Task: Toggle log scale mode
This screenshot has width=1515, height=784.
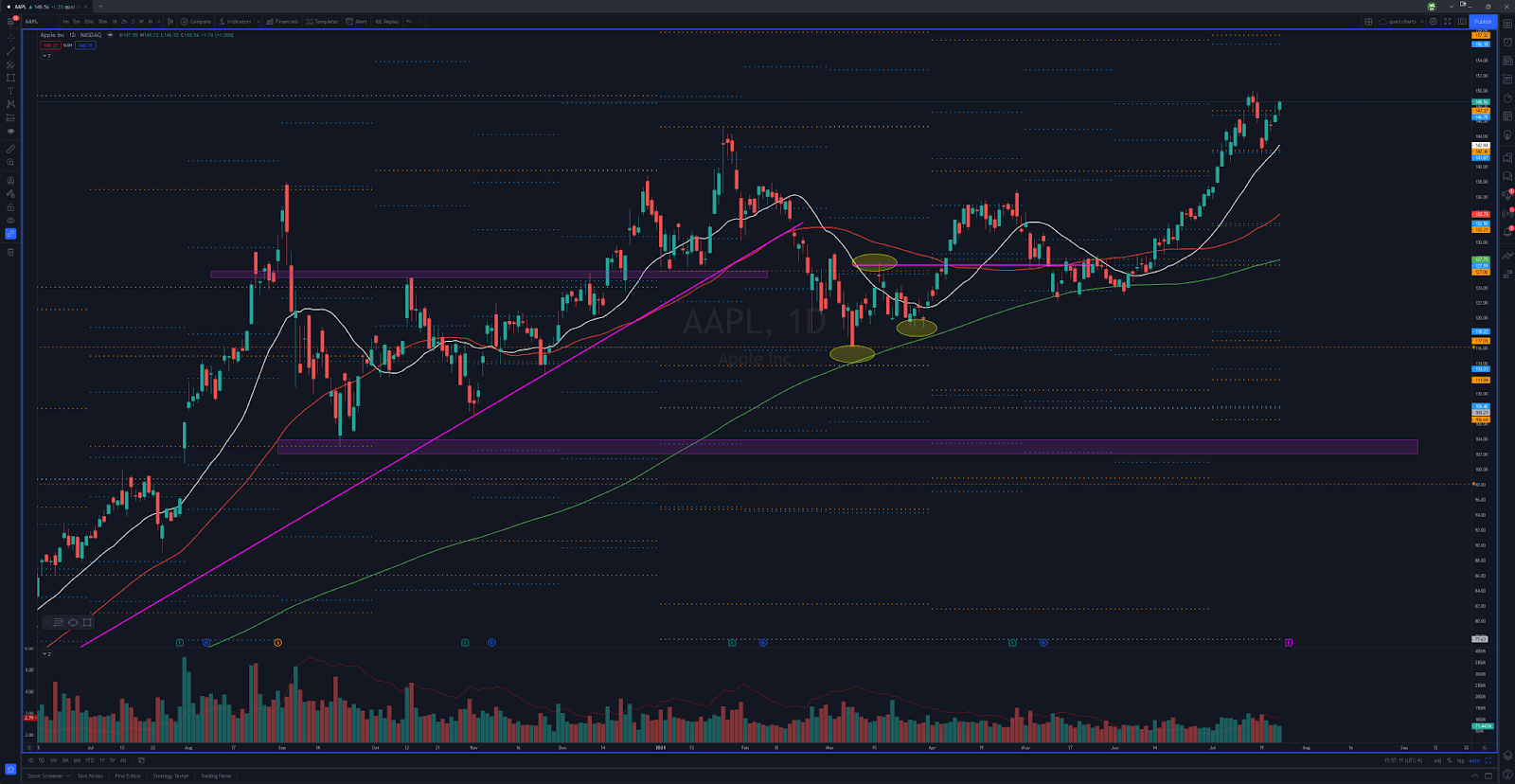Action: pyautogui.click(x=1460, y=760)
